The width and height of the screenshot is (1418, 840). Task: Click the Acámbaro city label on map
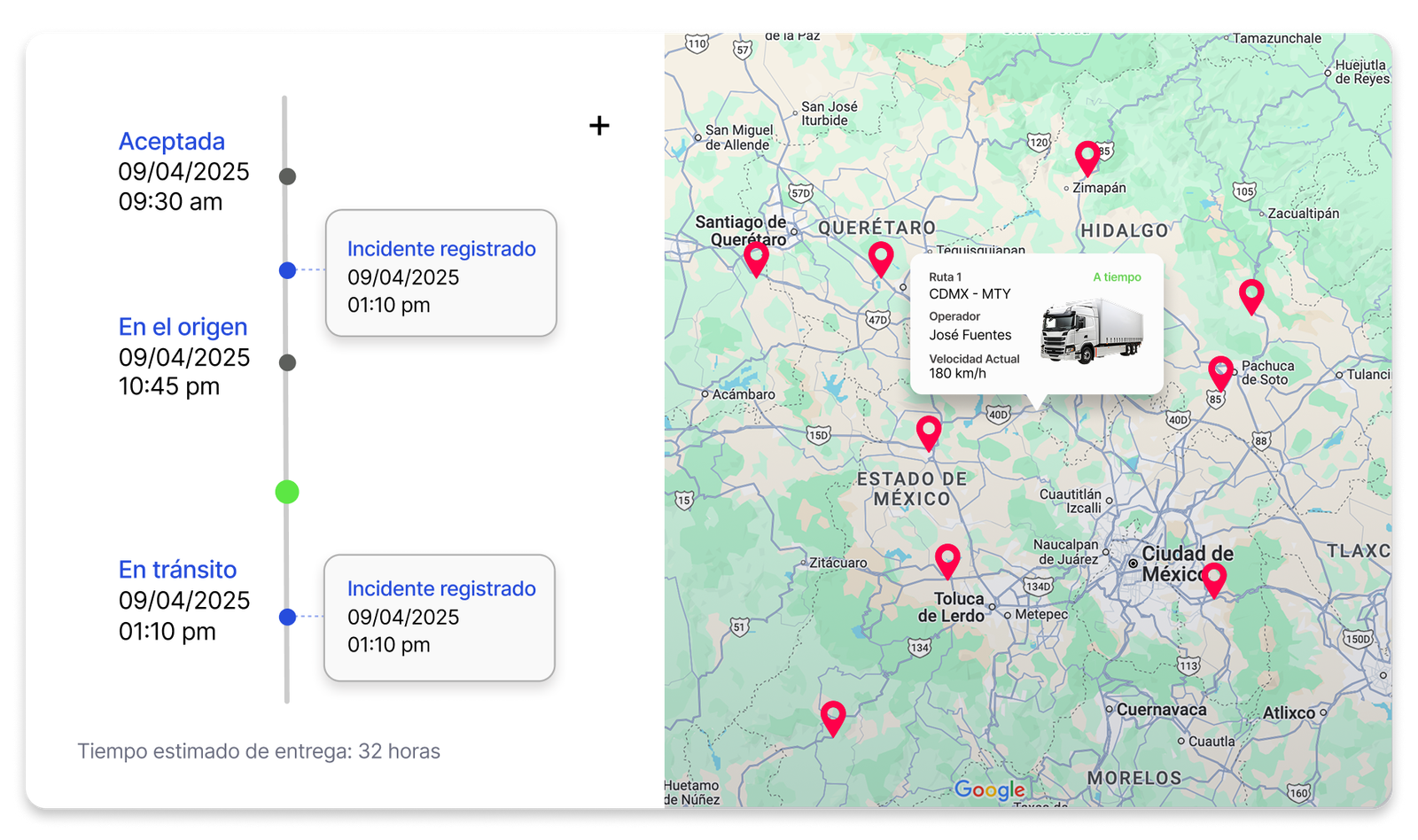(744, 394)
